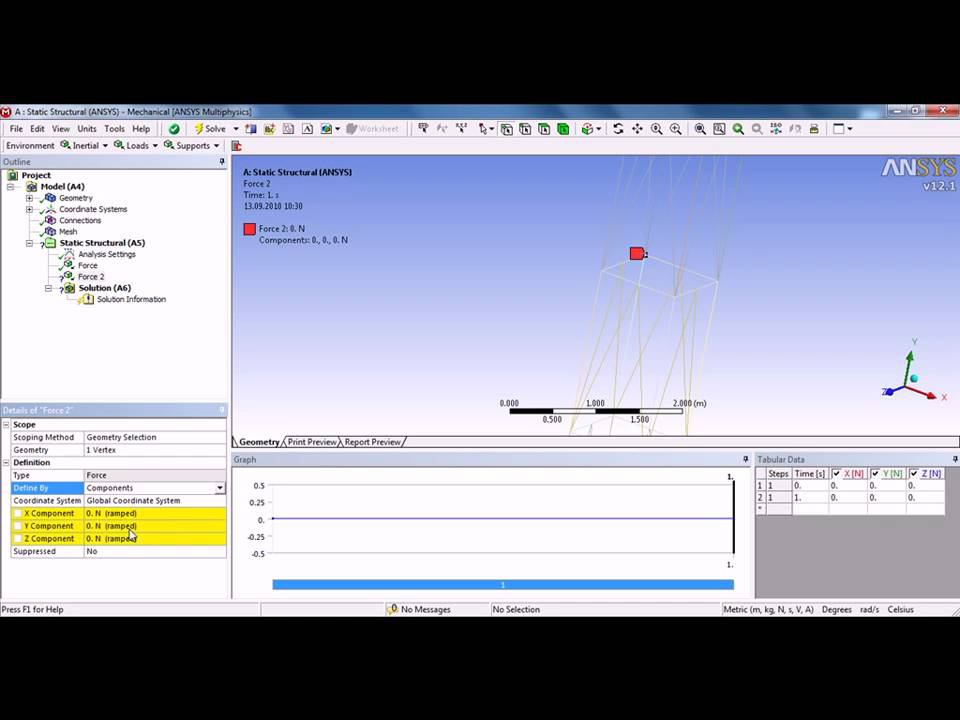This screenshot has width=960, height=720.
Task: Switch to the Print Preview tab
Action: pos(312,442)
